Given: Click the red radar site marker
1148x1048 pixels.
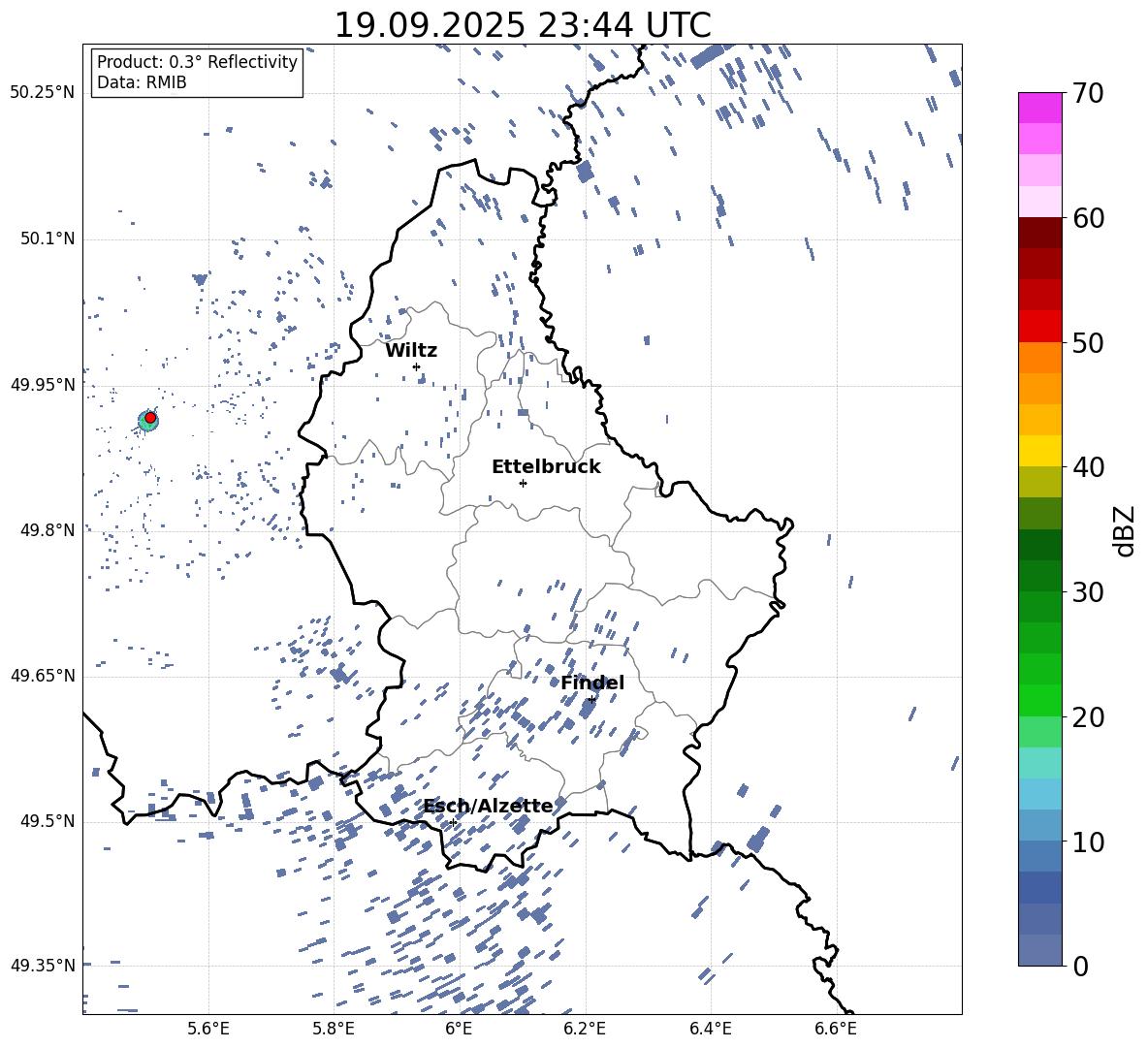Looking at the screenshot, I should (x=150, y=418).
